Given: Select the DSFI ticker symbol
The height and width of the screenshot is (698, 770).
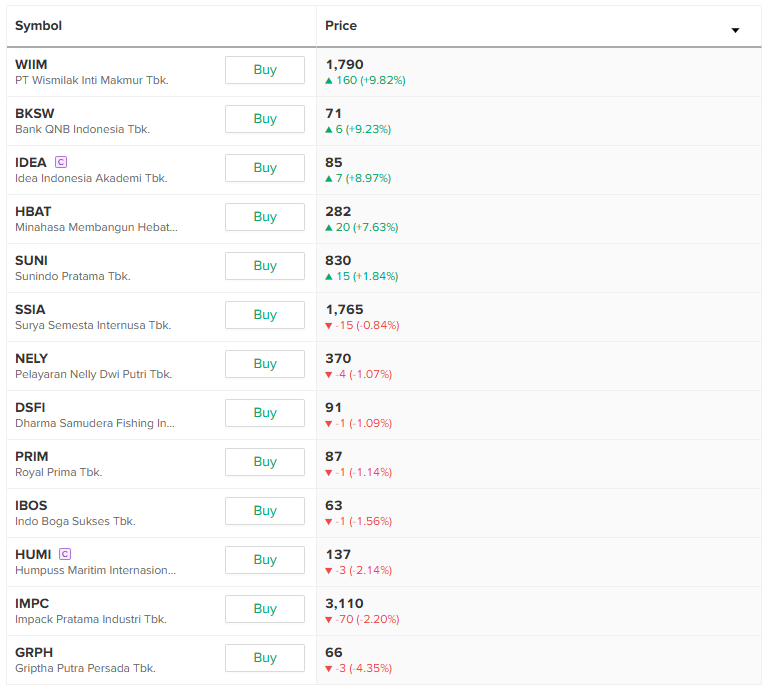Looking at the screenshot, I should 30,408.
